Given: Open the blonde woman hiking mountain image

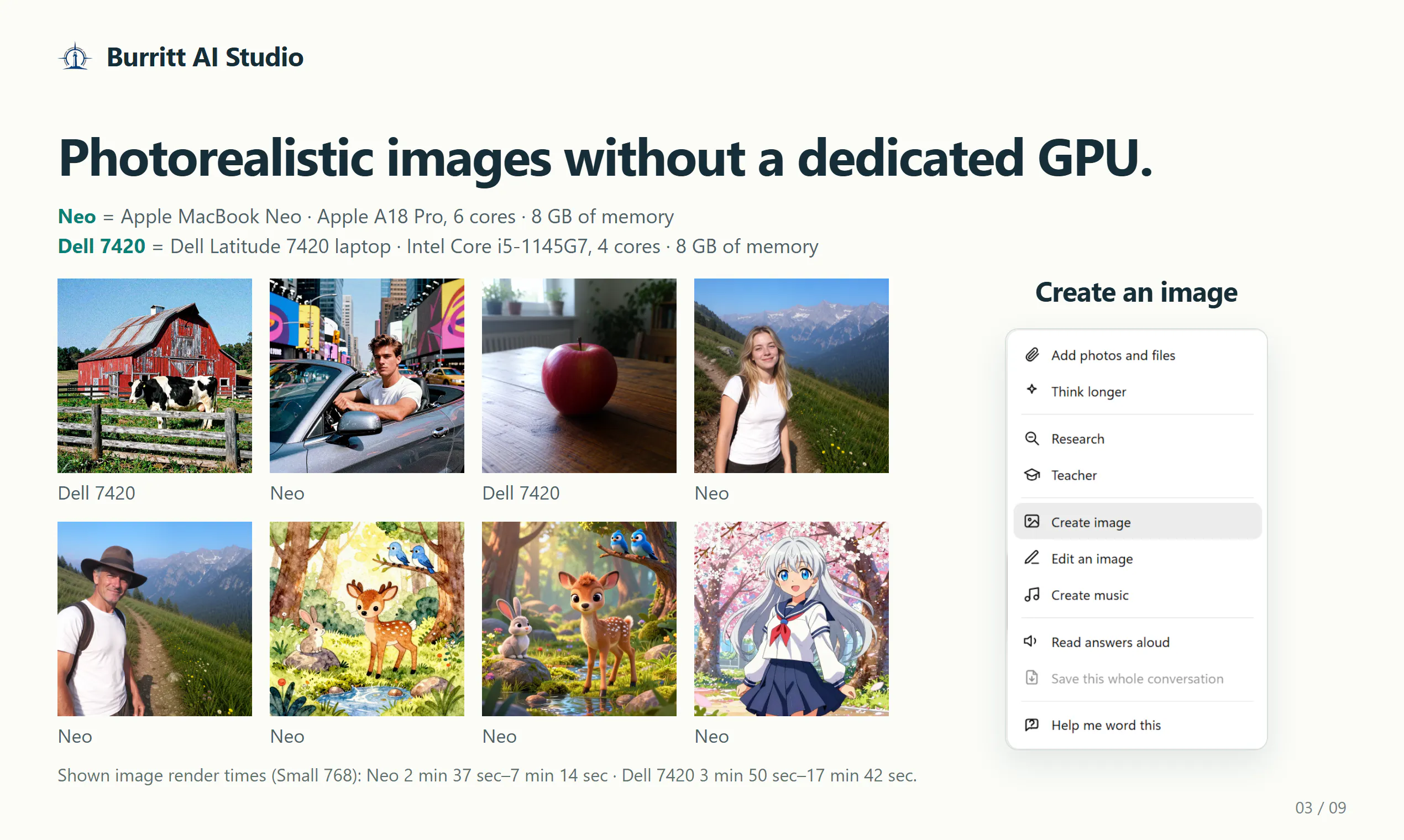Looking at the screenshot, I should (792, 375).
